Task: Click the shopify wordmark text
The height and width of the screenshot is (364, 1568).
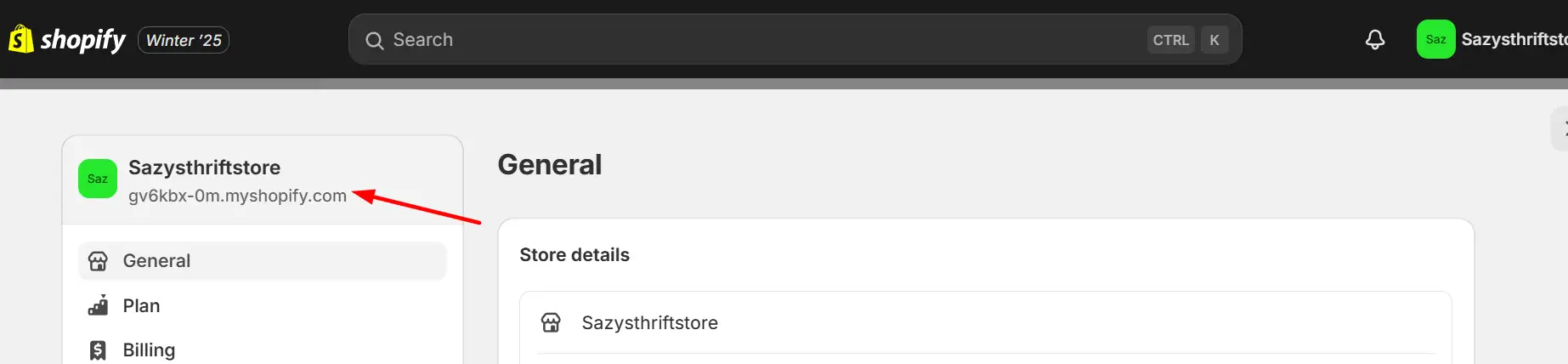Action: tap(83, 40)
